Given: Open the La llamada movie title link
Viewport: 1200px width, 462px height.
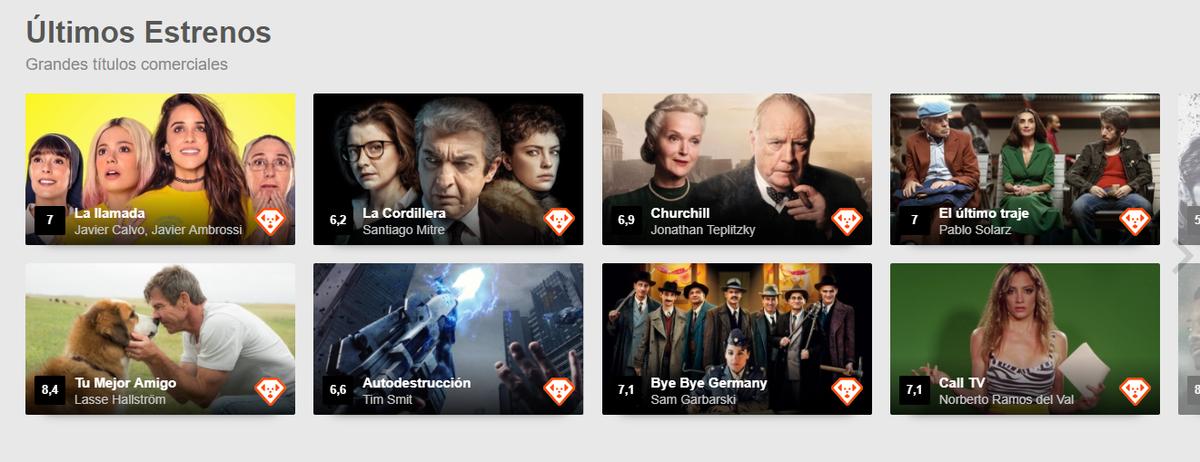Looking at the screenshot, I should [x=110, y=213].
